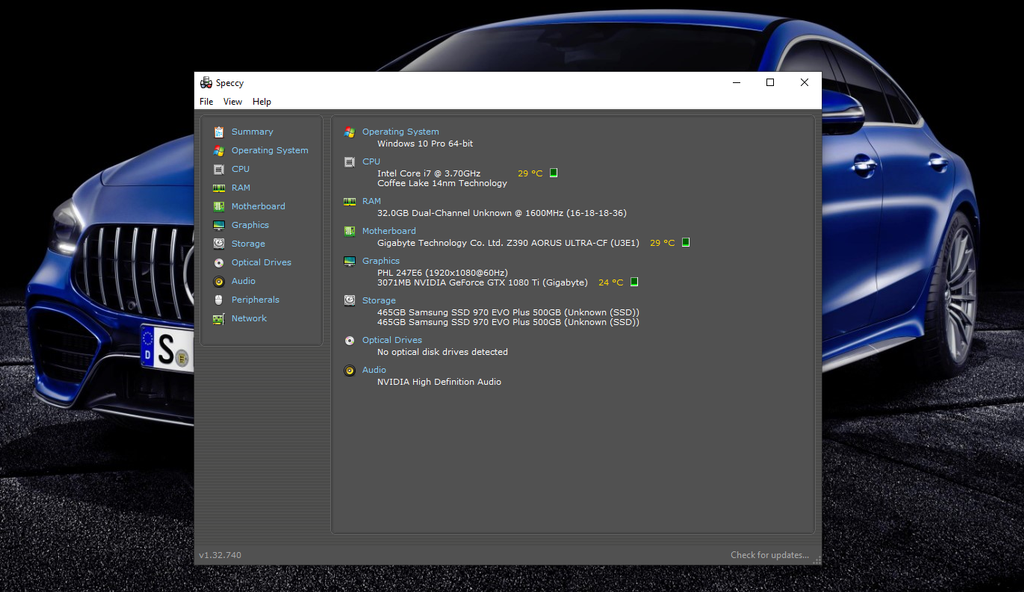Click the CPU temperature green indicator

(x=554, y=173)
